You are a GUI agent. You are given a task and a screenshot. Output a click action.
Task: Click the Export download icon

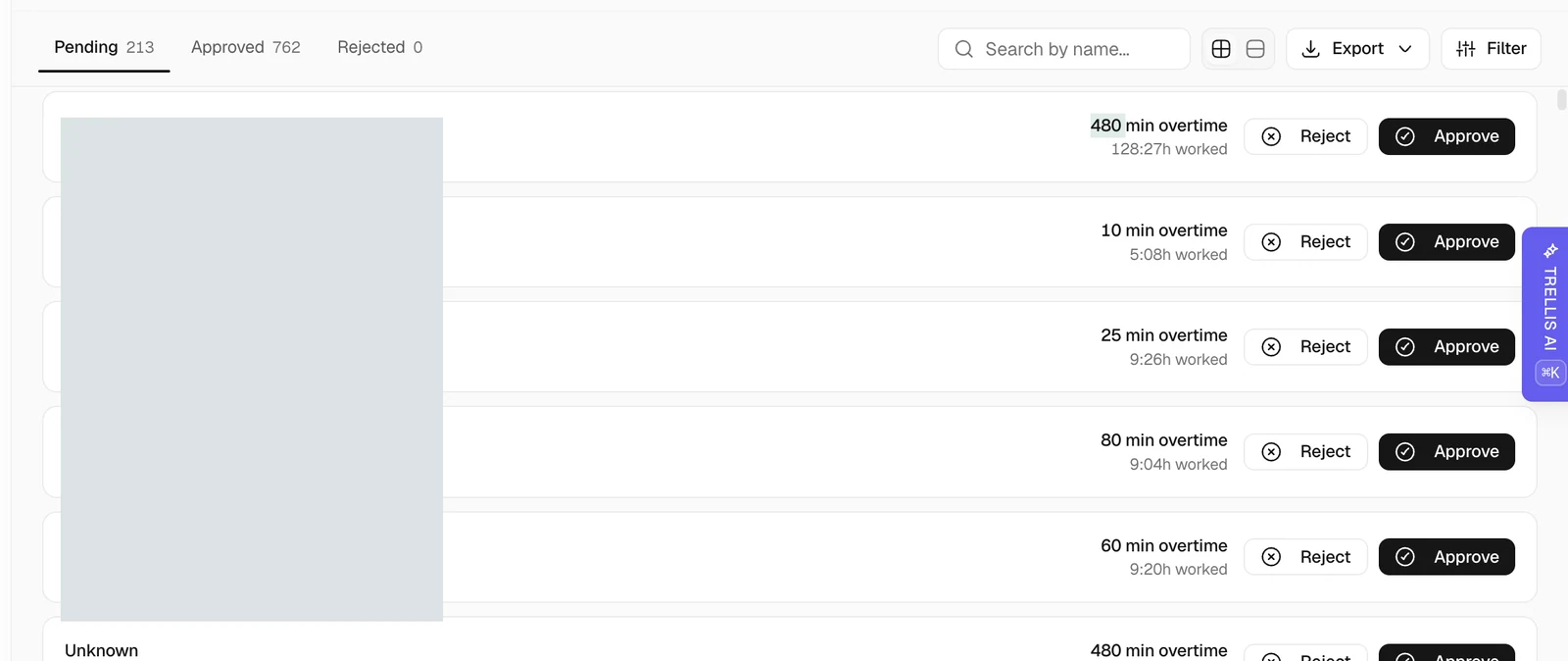[x=1310, y=49]
